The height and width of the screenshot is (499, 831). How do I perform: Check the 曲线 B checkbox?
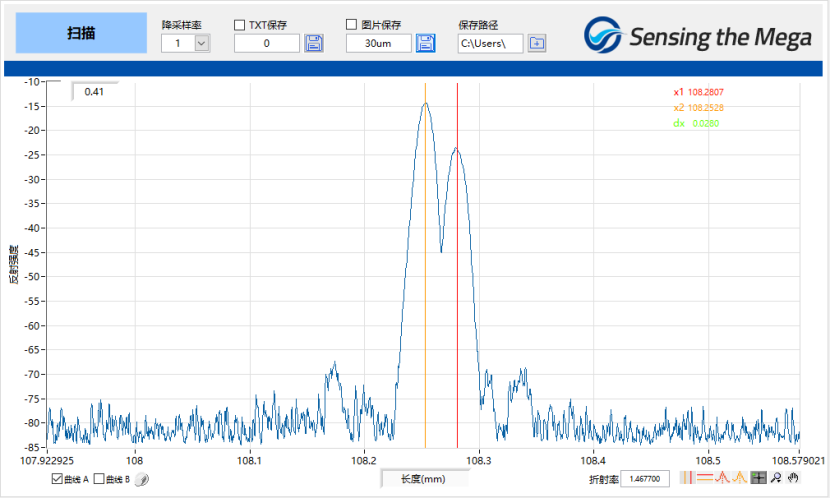click(98, 479)
